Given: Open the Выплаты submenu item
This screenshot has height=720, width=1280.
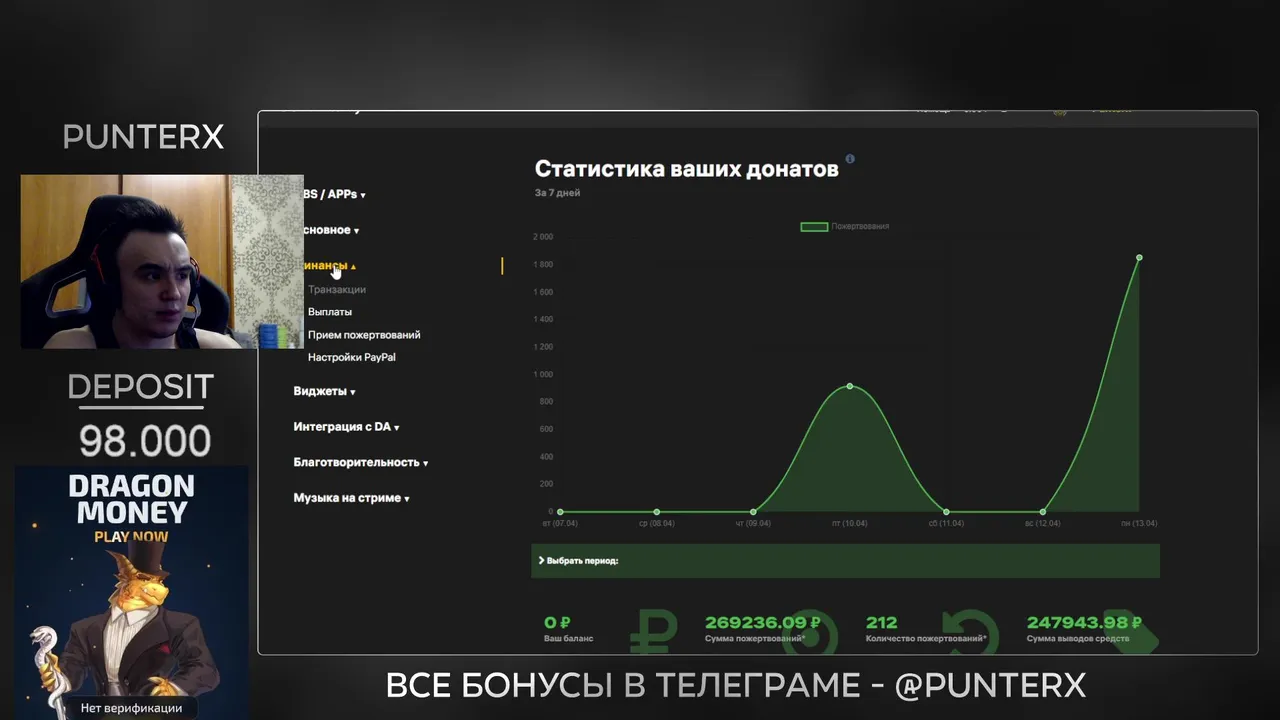Looking at the screenshot, I should [330, 312].
